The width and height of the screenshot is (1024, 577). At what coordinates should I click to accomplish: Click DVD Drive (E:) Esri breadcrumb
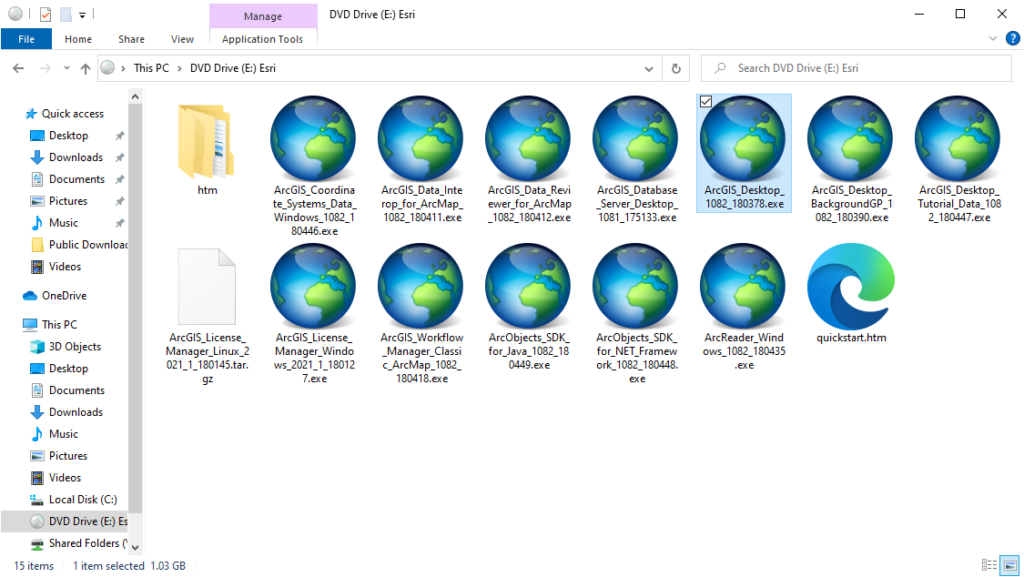pyautogui.click(x=232, y=68)
